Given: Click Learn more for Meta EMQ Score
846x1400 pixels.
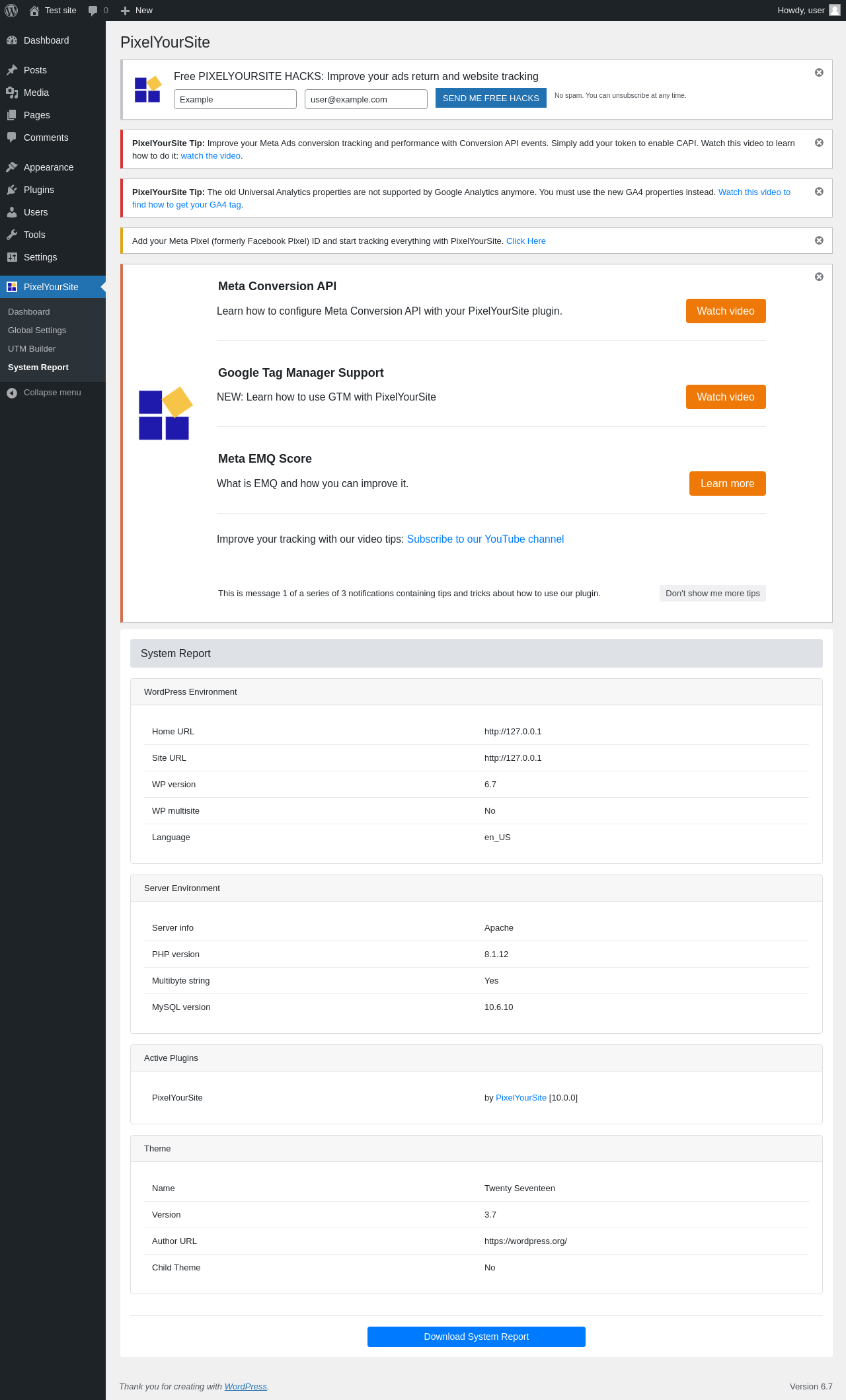Looking at the screenshot, I should click(728, 484).
